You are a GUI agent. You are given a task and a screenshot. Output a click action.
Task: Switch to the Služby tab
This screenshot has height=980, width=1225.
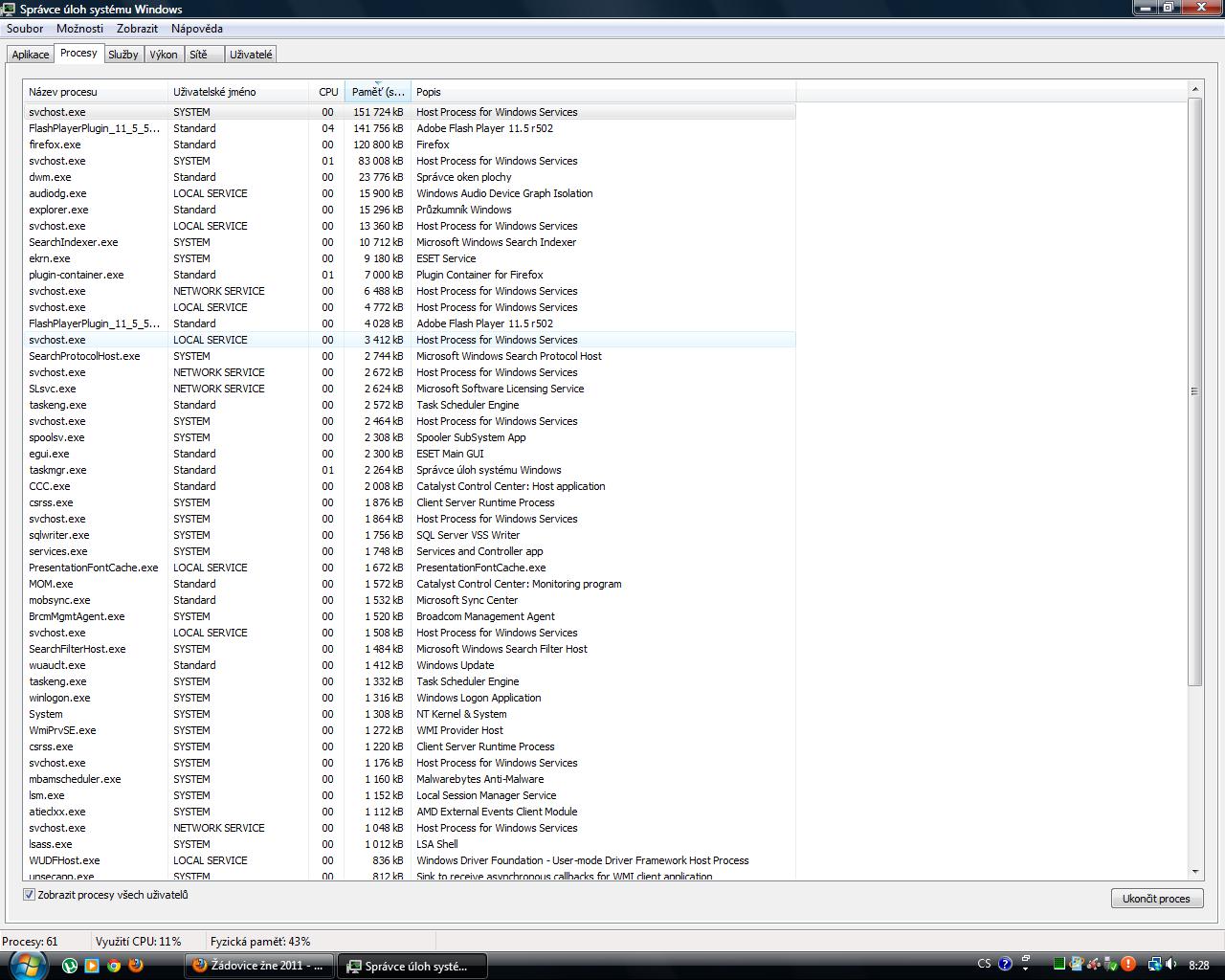click(123, 55)
